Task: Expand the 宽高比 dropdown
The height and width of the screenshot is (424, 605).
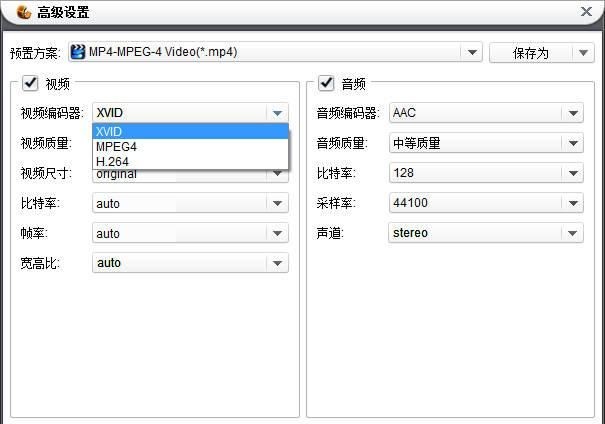Action: pyautogui.click(x=190, y=263)
